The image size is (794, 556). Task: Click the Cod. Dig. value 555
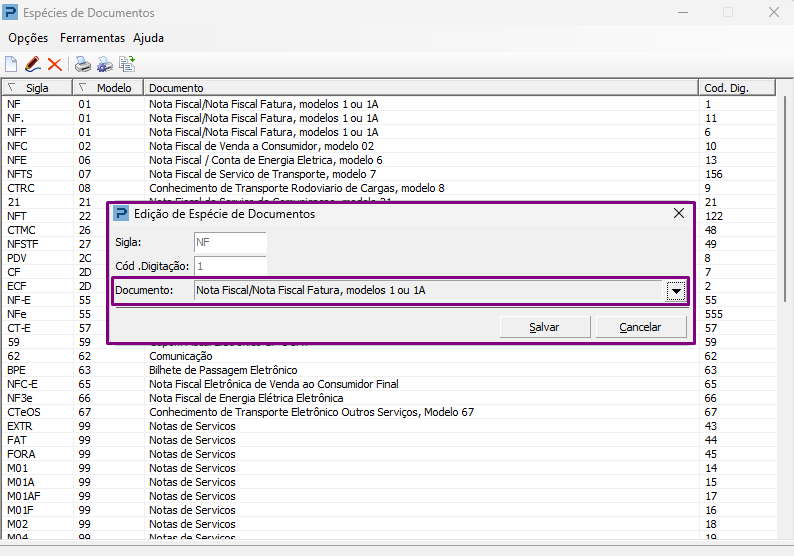coord(713,314)
